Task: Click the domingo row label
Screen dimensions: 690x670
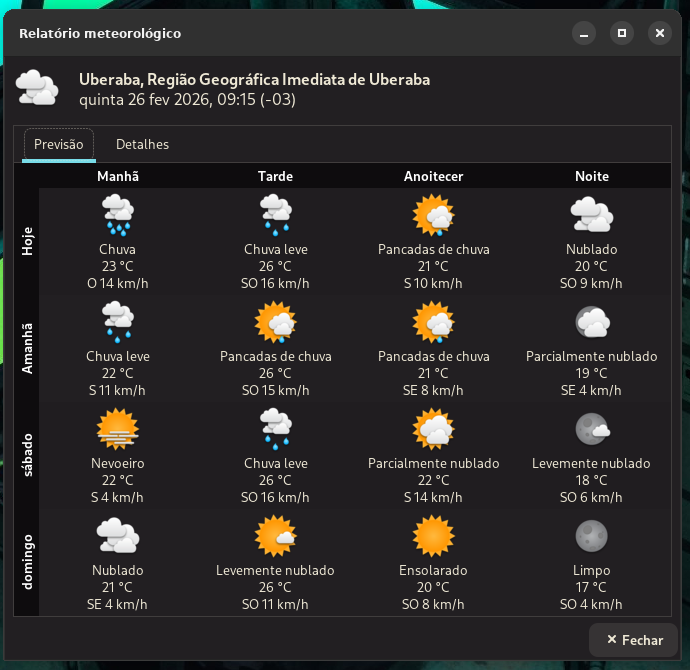Action: (27, 563)
